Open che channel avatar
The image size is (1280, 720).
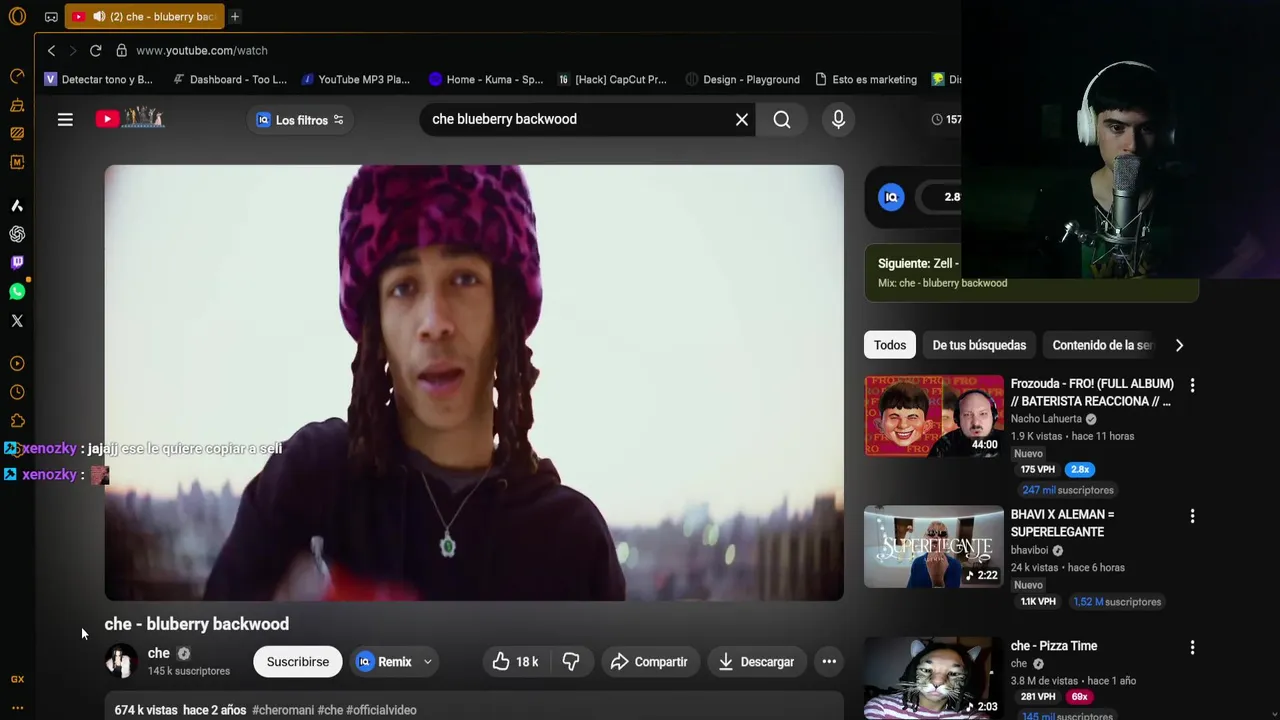[121, 661]
